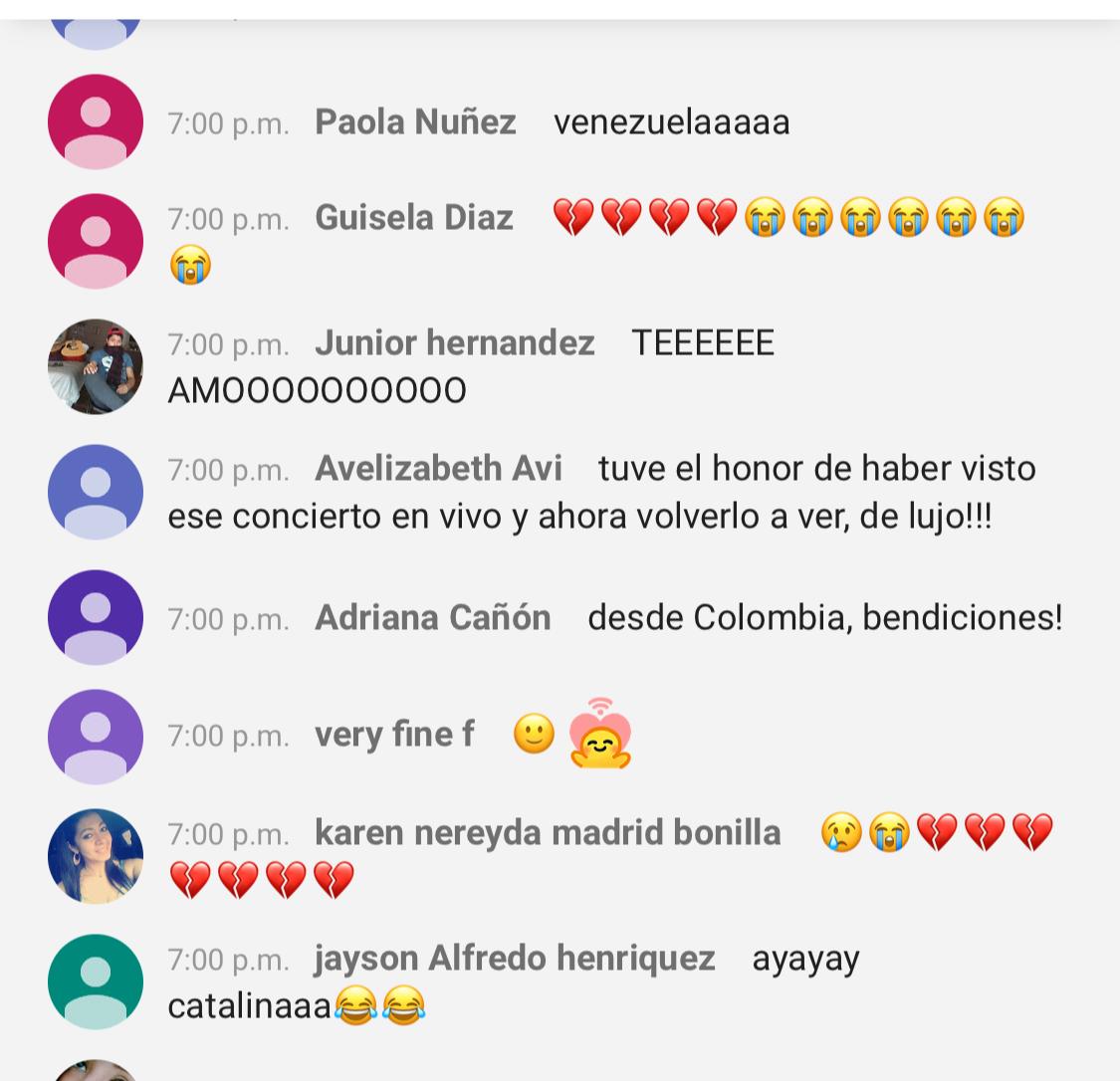Select the Guisela Diaz username
The width and height of the screenshot is (1120, 1081).
coord(414,217)
